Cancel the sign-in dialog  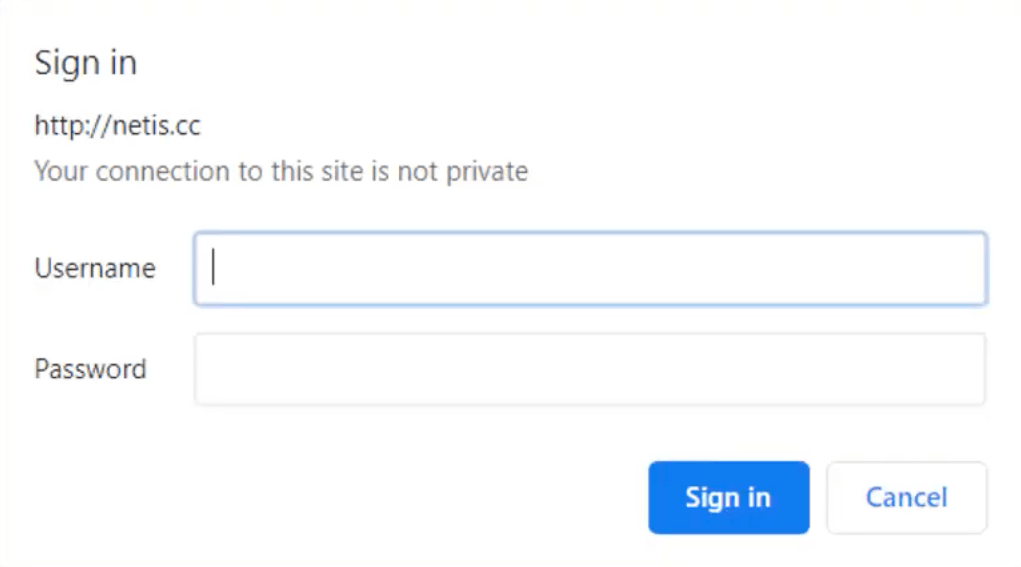coord(906,497)
